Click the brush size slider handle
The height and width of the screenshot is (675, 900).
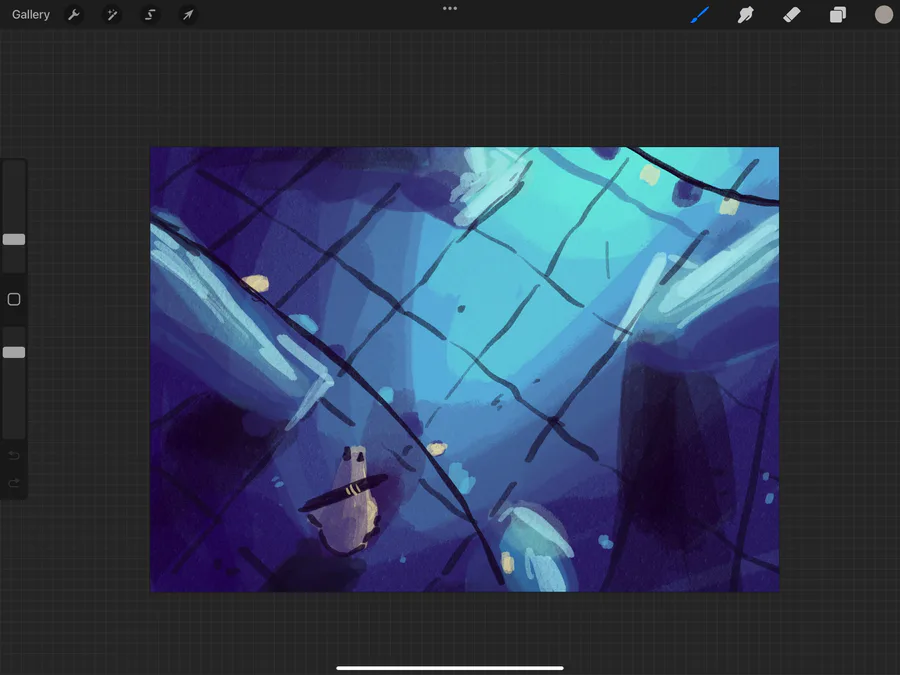[14, 239]
